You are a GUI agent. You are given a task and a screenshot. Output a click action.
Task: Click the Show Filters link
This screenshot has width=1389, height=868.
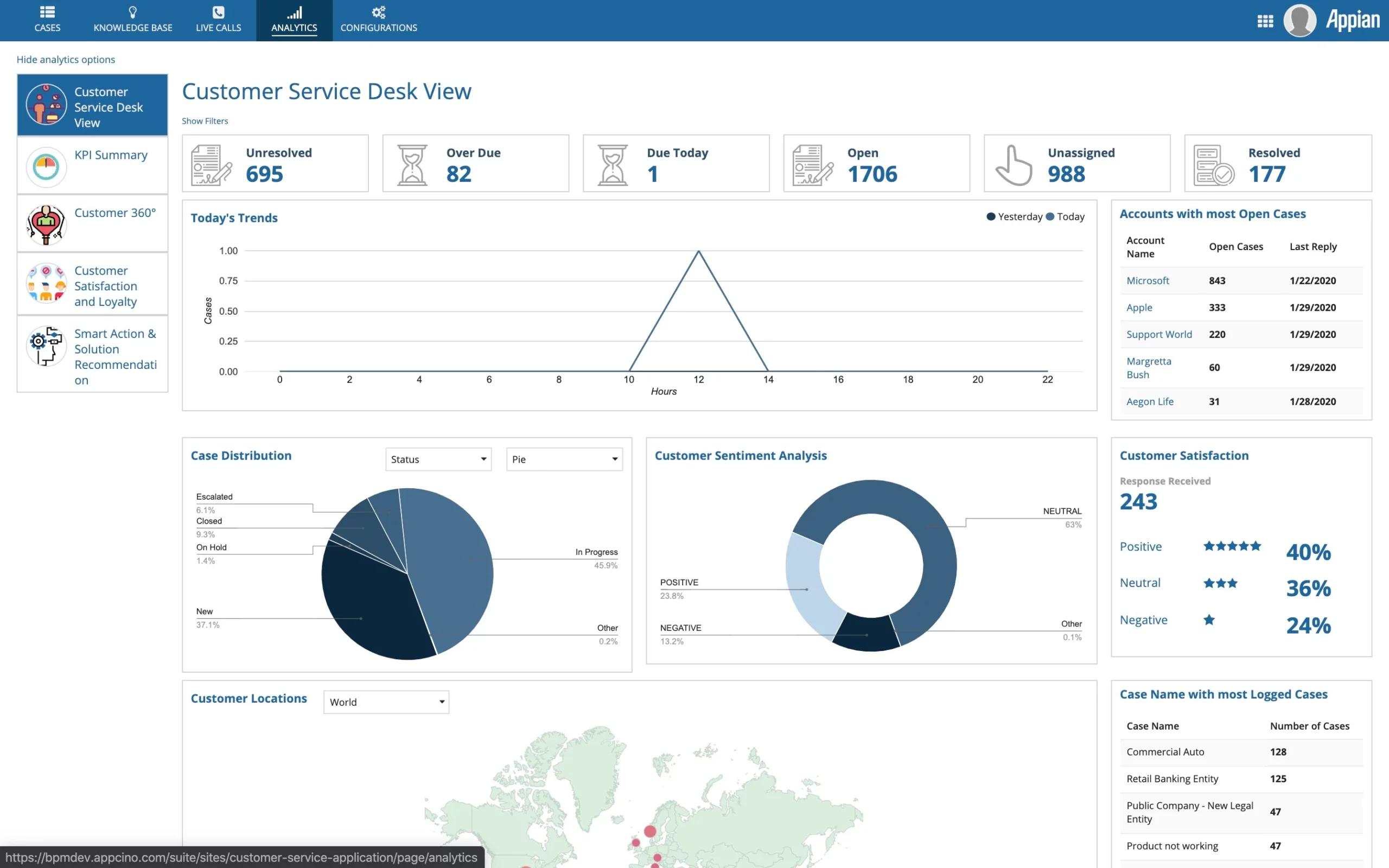click(x=205, y=120)
